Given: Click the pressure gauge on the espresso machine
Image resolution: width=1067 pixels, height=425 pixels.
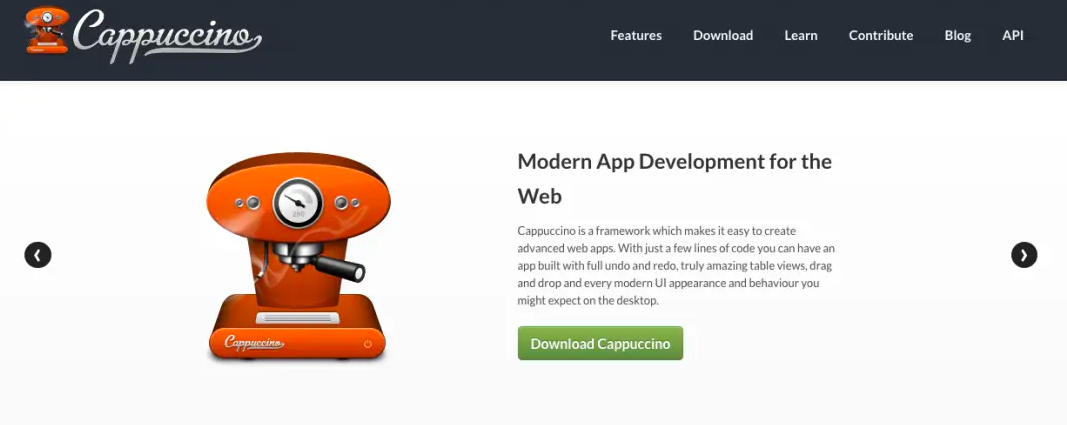Looking at the screenshot, I should click(296, 202).
